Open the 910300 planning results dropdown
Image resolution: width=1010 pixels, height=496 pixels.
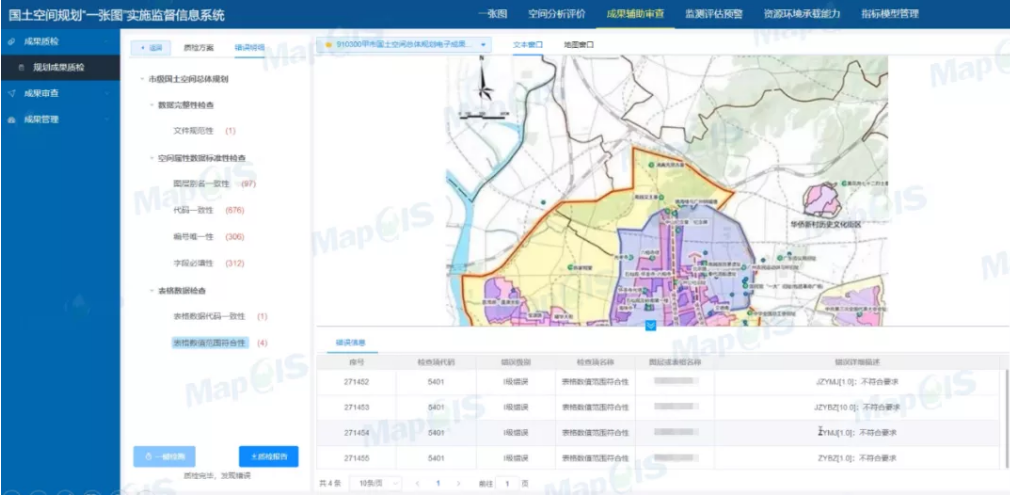click(405, 45)
